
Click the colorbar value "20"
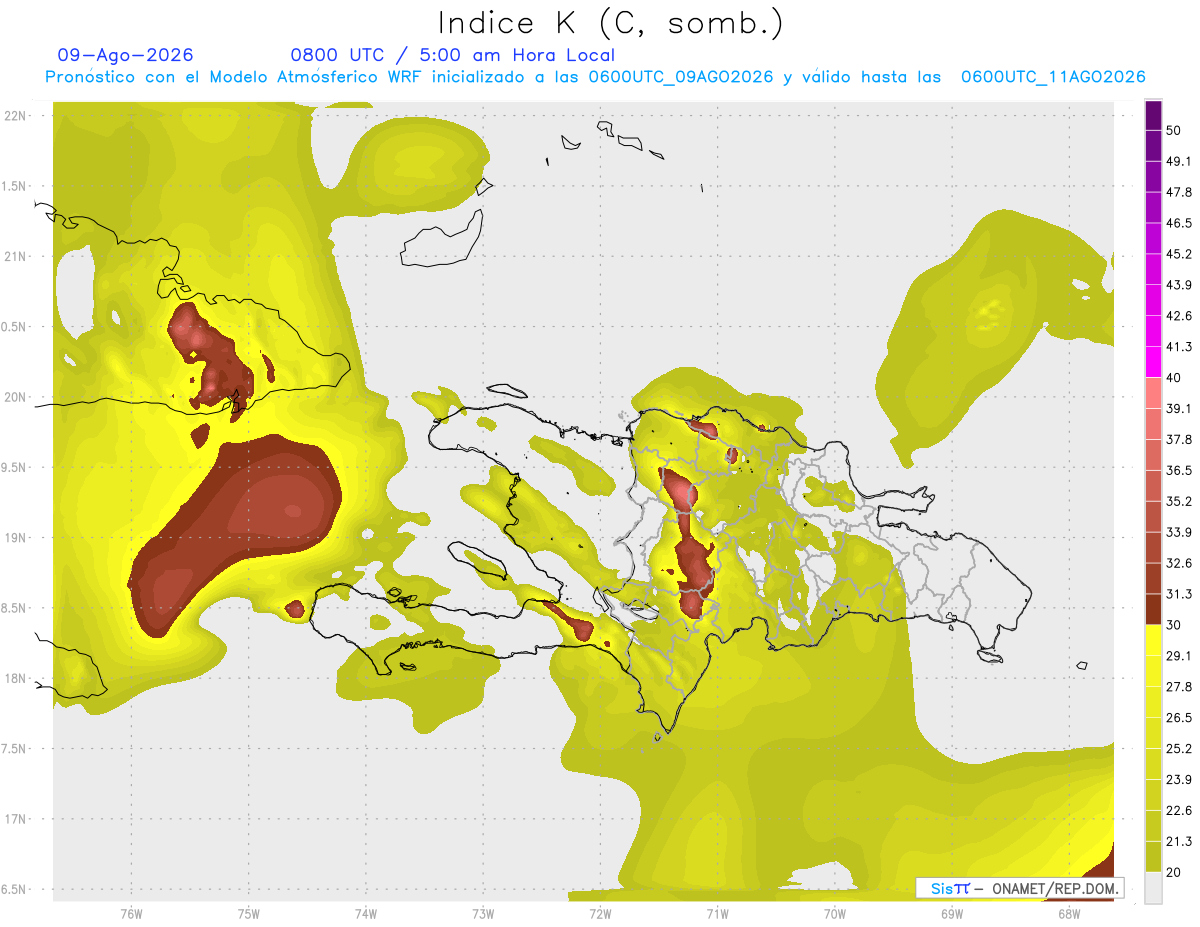[1174, 872]
